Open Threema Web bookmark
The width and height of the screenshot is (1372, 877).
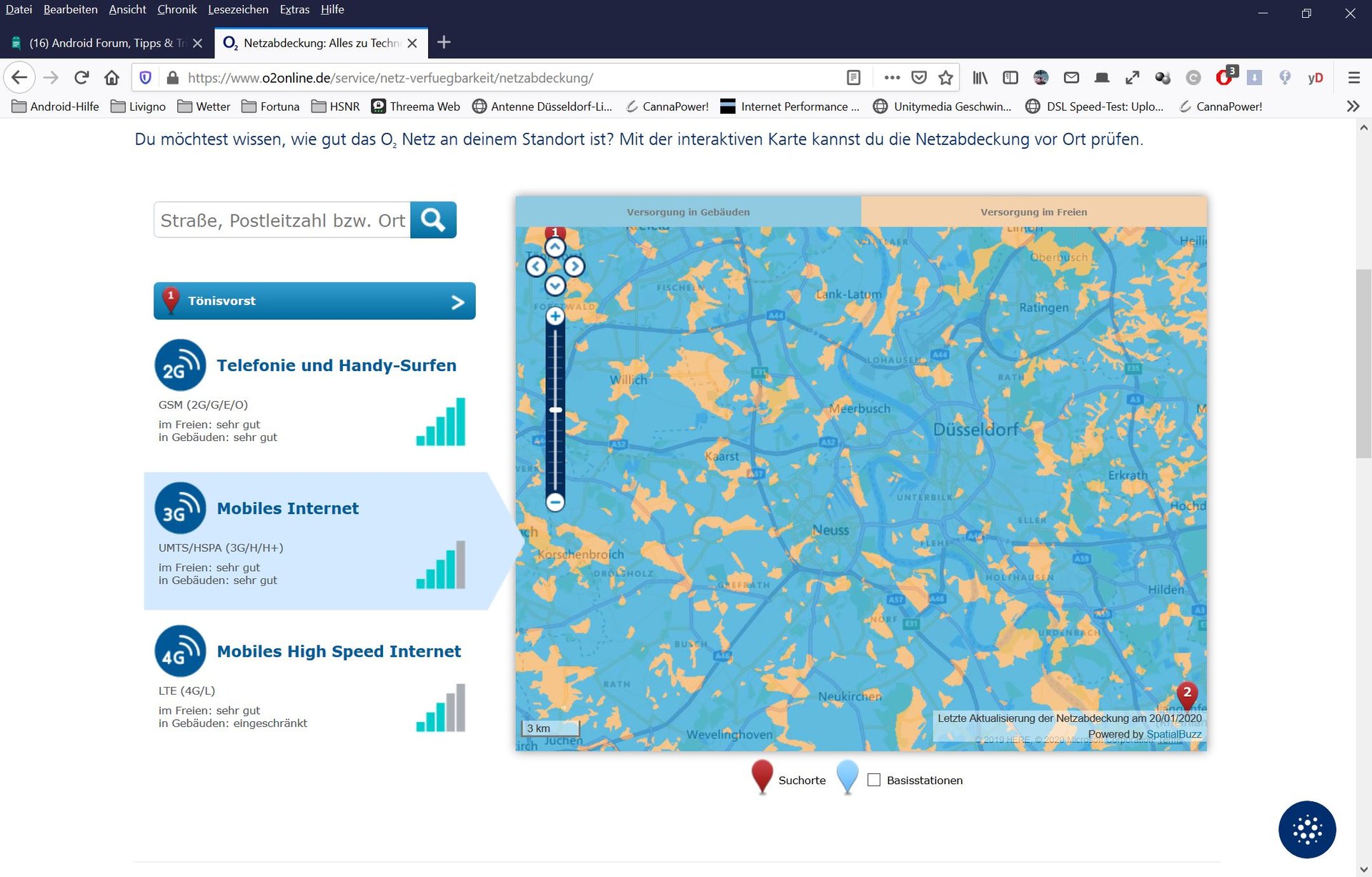(416, 106)
